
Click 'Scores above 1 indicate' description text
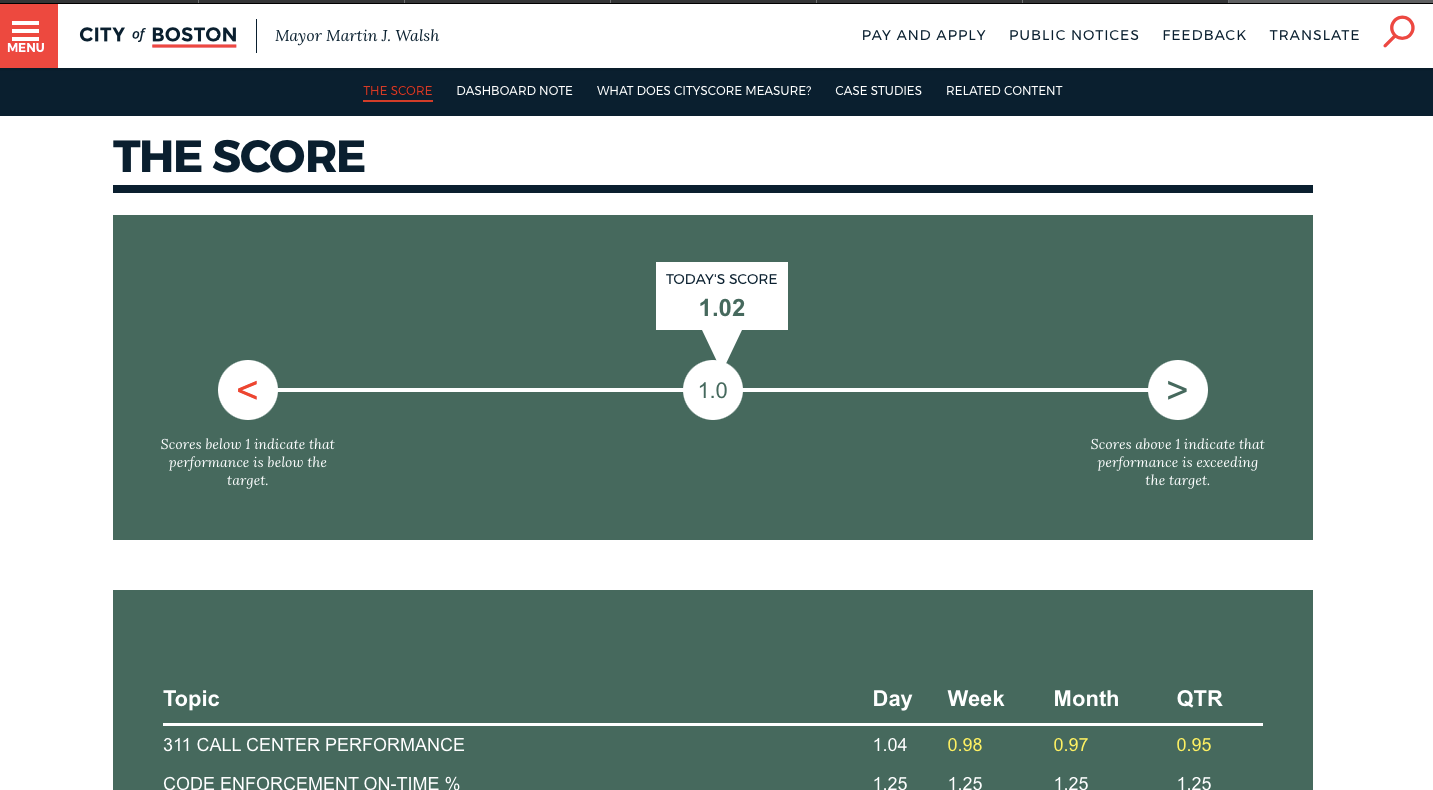pos(1178,462)
